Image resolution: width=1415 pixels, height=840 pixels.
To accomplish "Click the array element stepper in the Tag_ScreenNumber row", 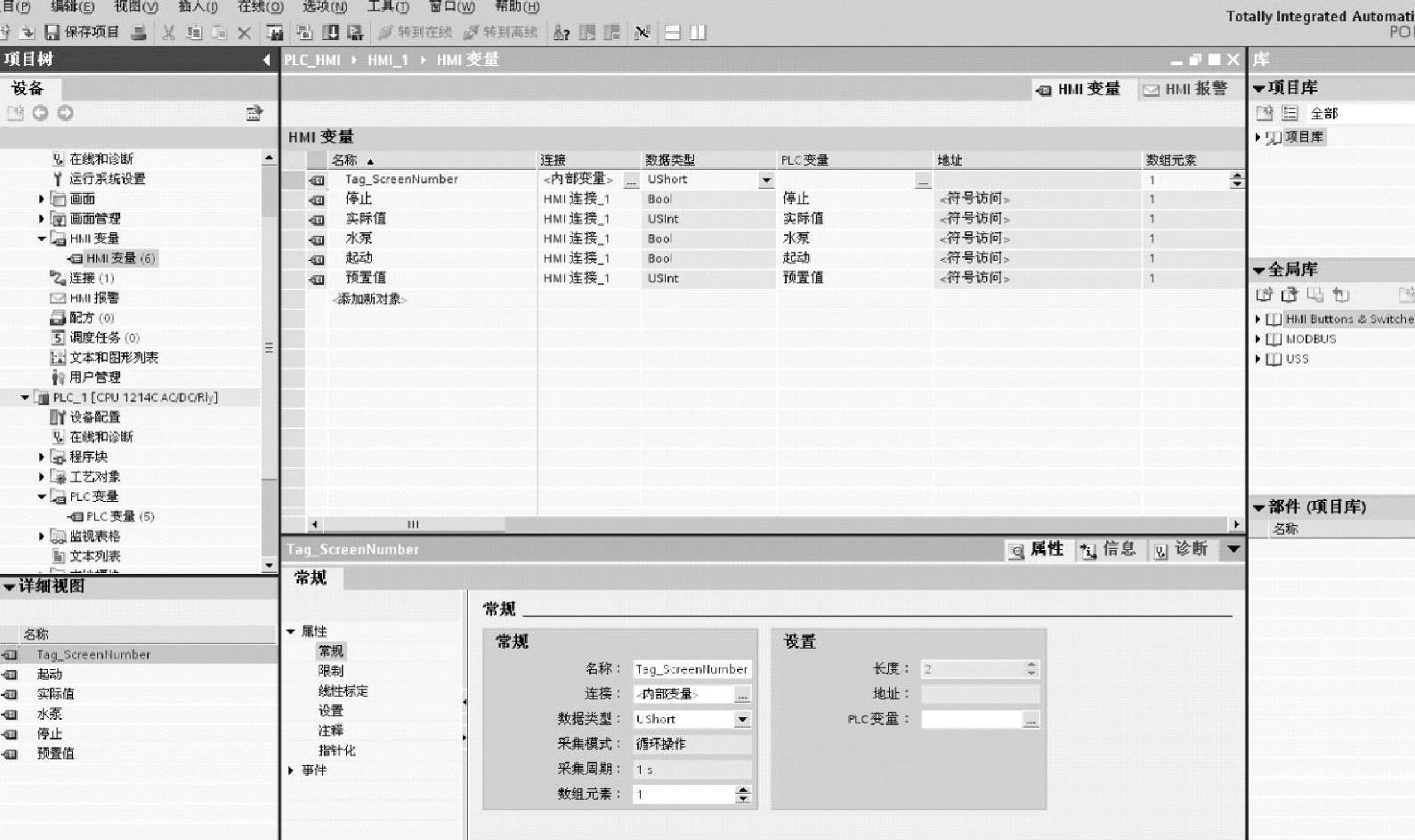I will point(1236,180).
